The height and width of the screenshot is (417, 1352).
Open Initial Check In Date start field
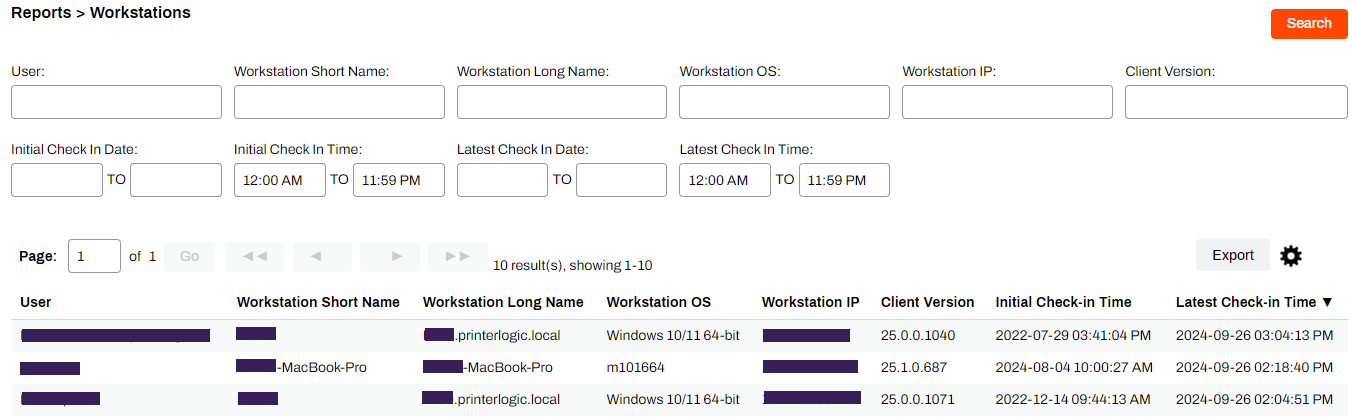[x=57, y=180]
